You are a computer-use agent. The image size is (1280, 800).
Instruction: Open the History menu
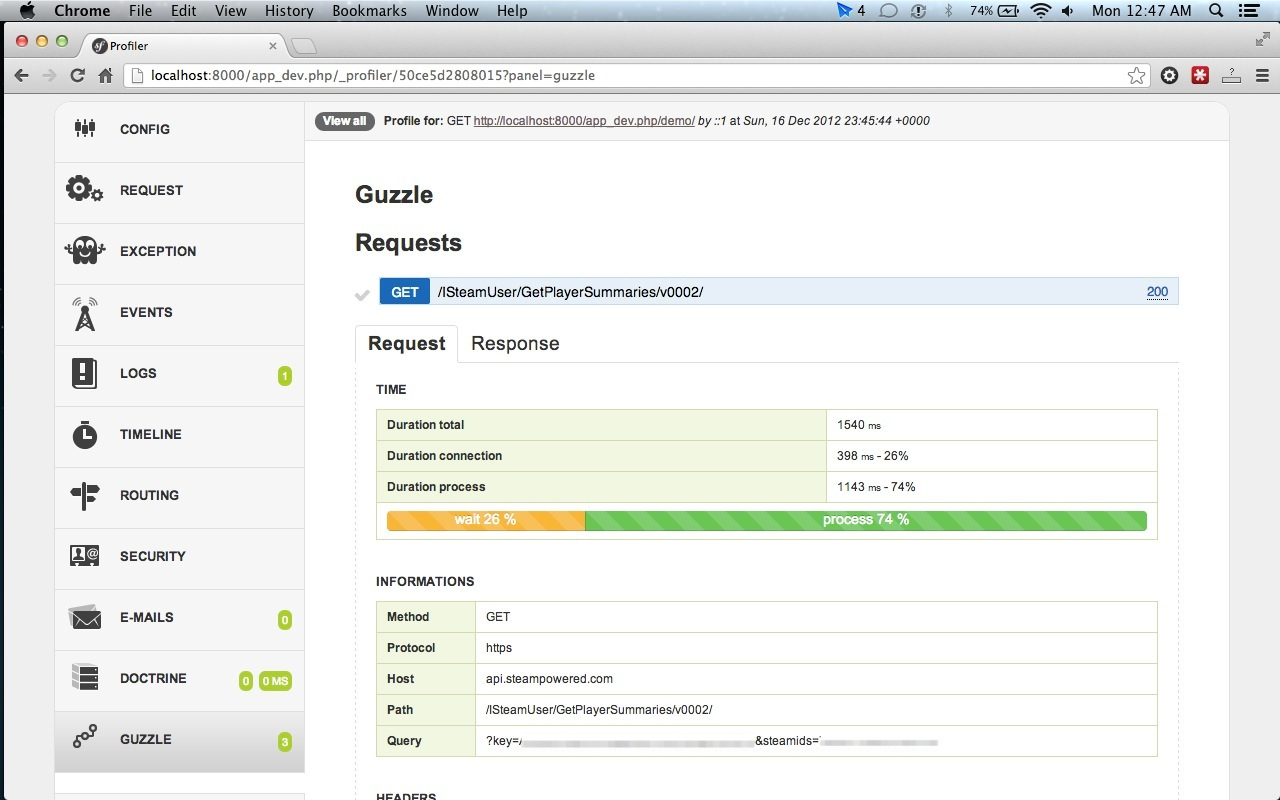[x=289, y=10]
